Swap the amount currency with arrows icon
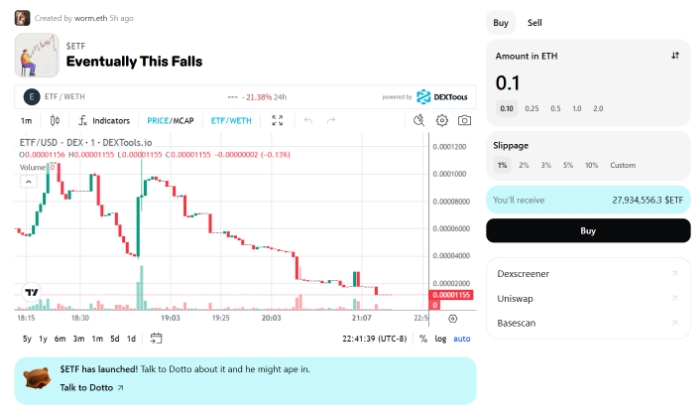697x411 pixels. click(675, 56)
